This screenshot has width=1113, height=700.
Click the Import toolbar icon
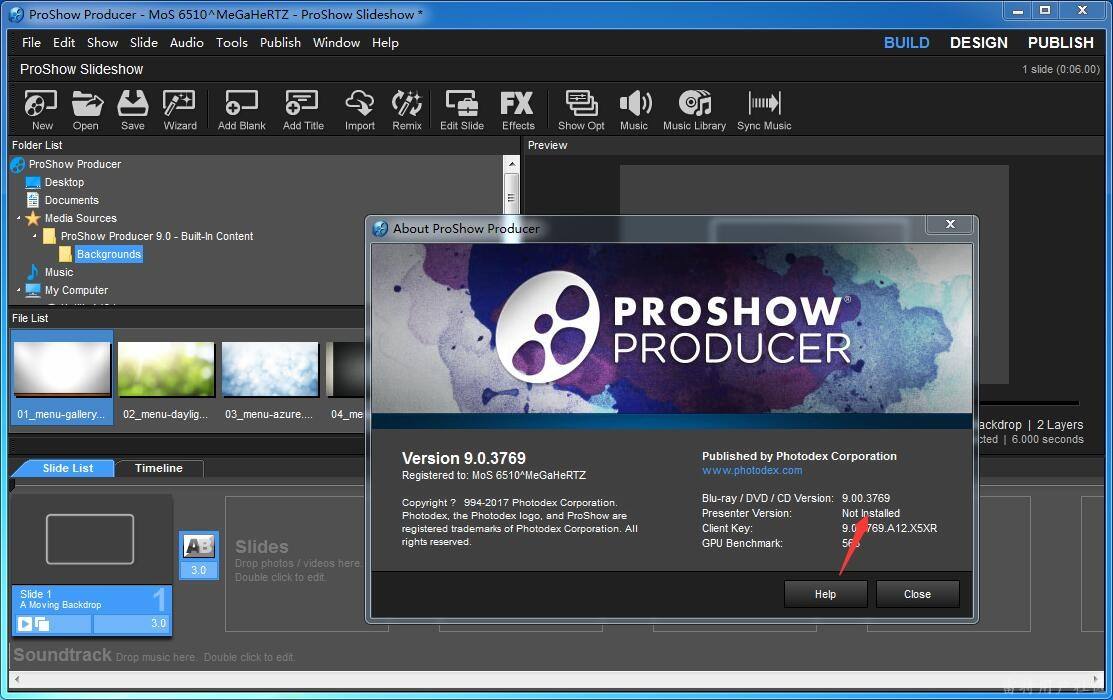tap(360, 110)
